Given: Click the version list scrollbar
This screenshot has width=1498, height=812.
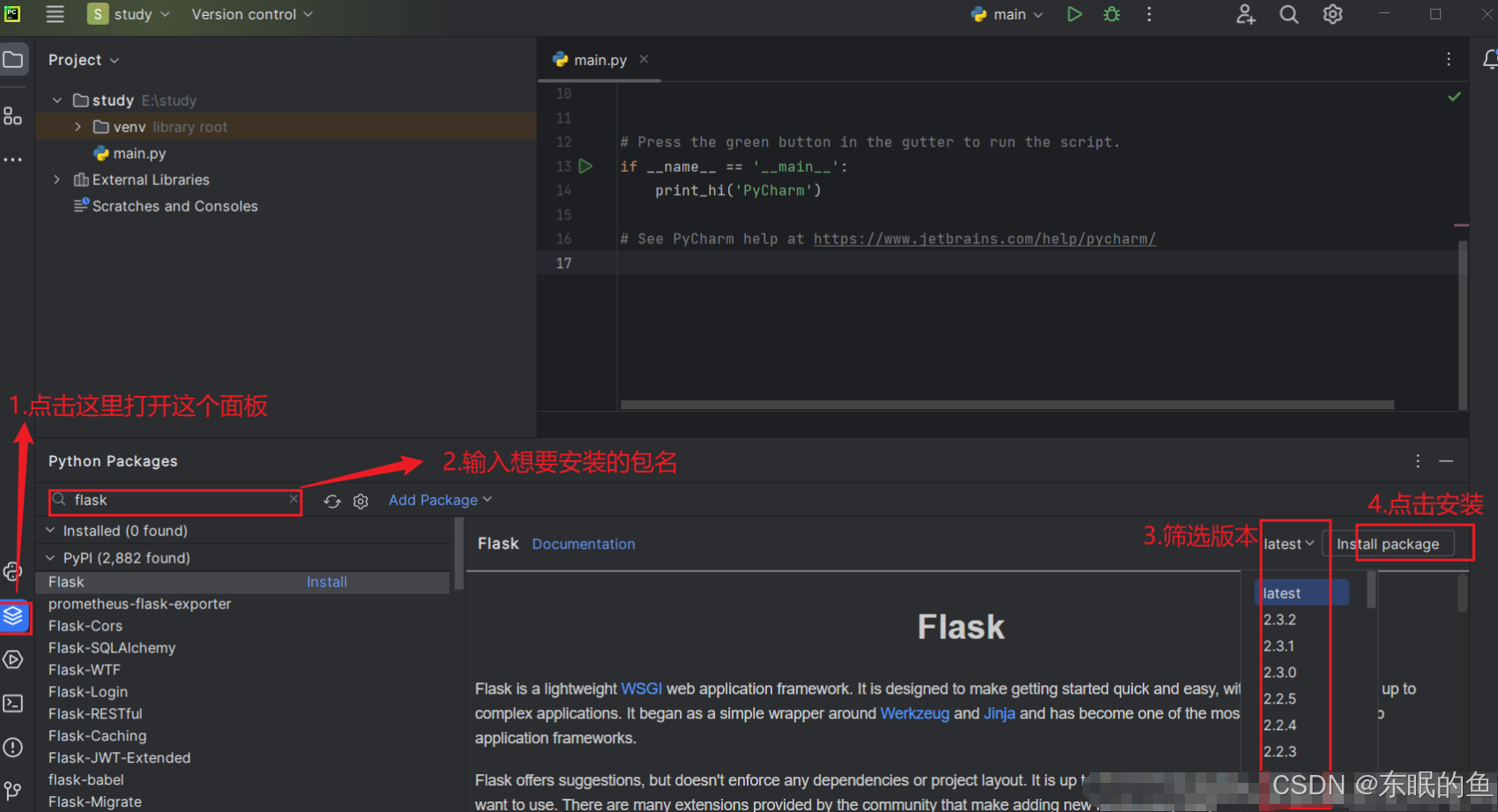Looking at the screenshot, I should coord(1371,589).
